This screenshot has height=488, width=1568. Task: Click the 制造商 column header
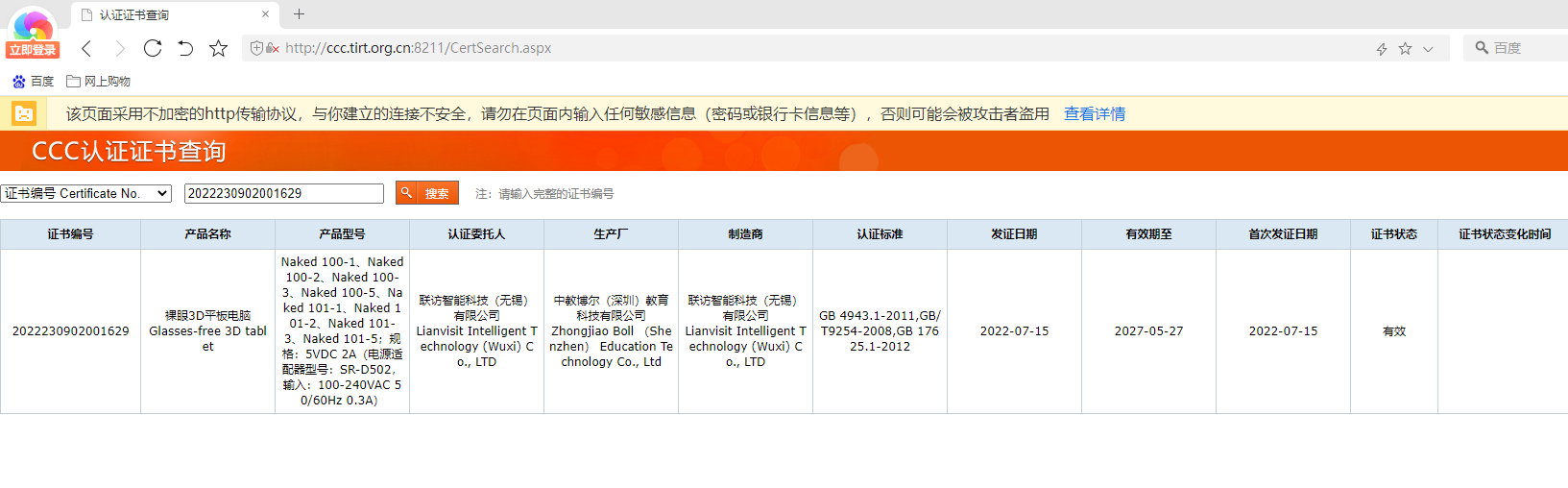[745, 234]
